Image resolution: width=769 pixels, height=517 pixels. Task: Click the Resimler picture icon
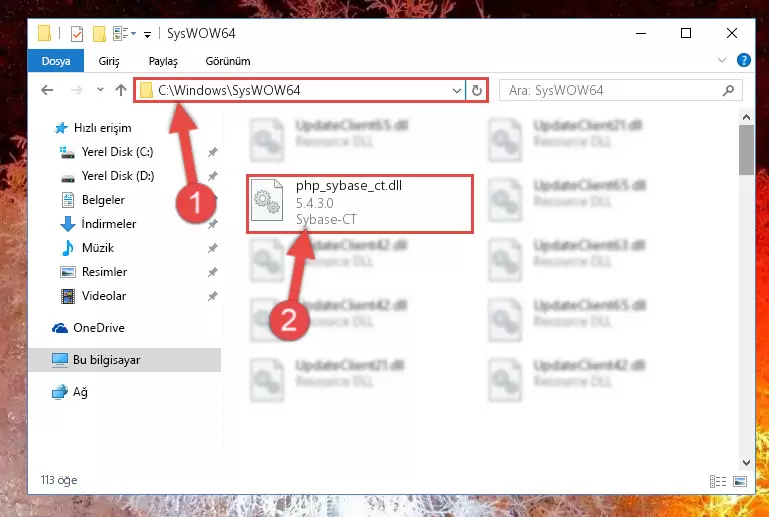point(68,272)
